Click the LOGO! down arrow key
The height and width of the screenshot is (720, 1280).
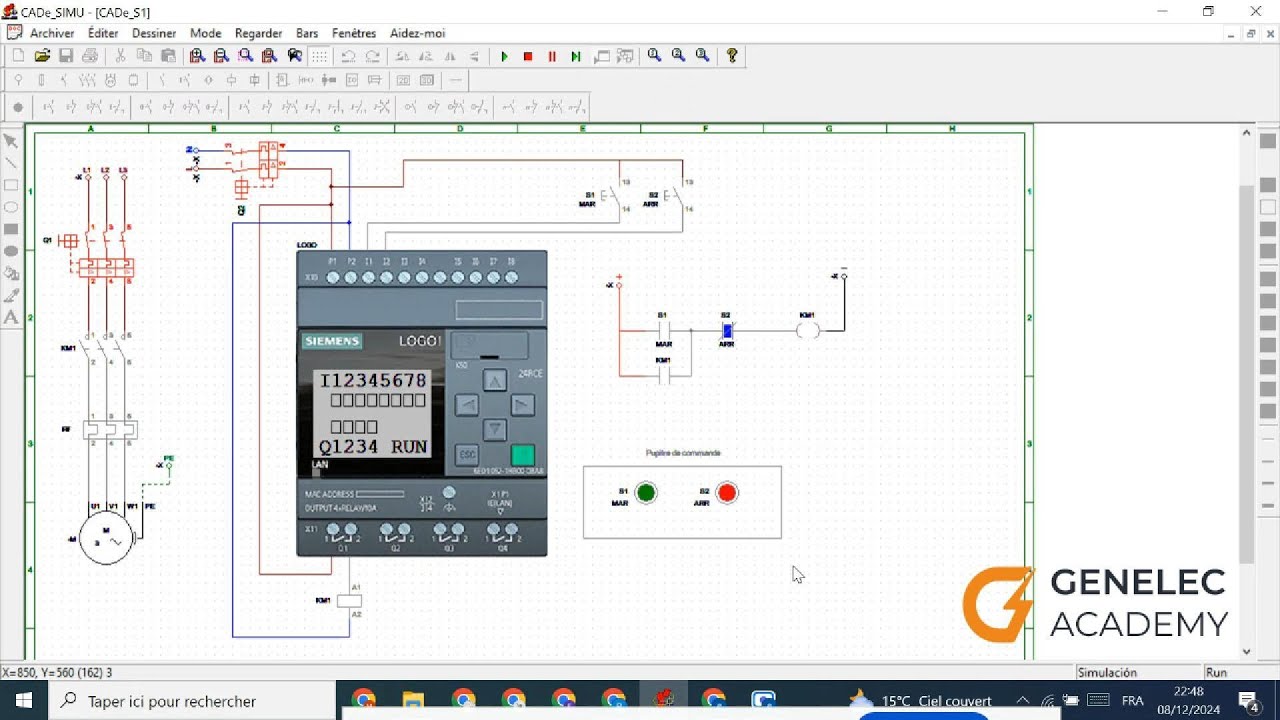coord(495,430)
